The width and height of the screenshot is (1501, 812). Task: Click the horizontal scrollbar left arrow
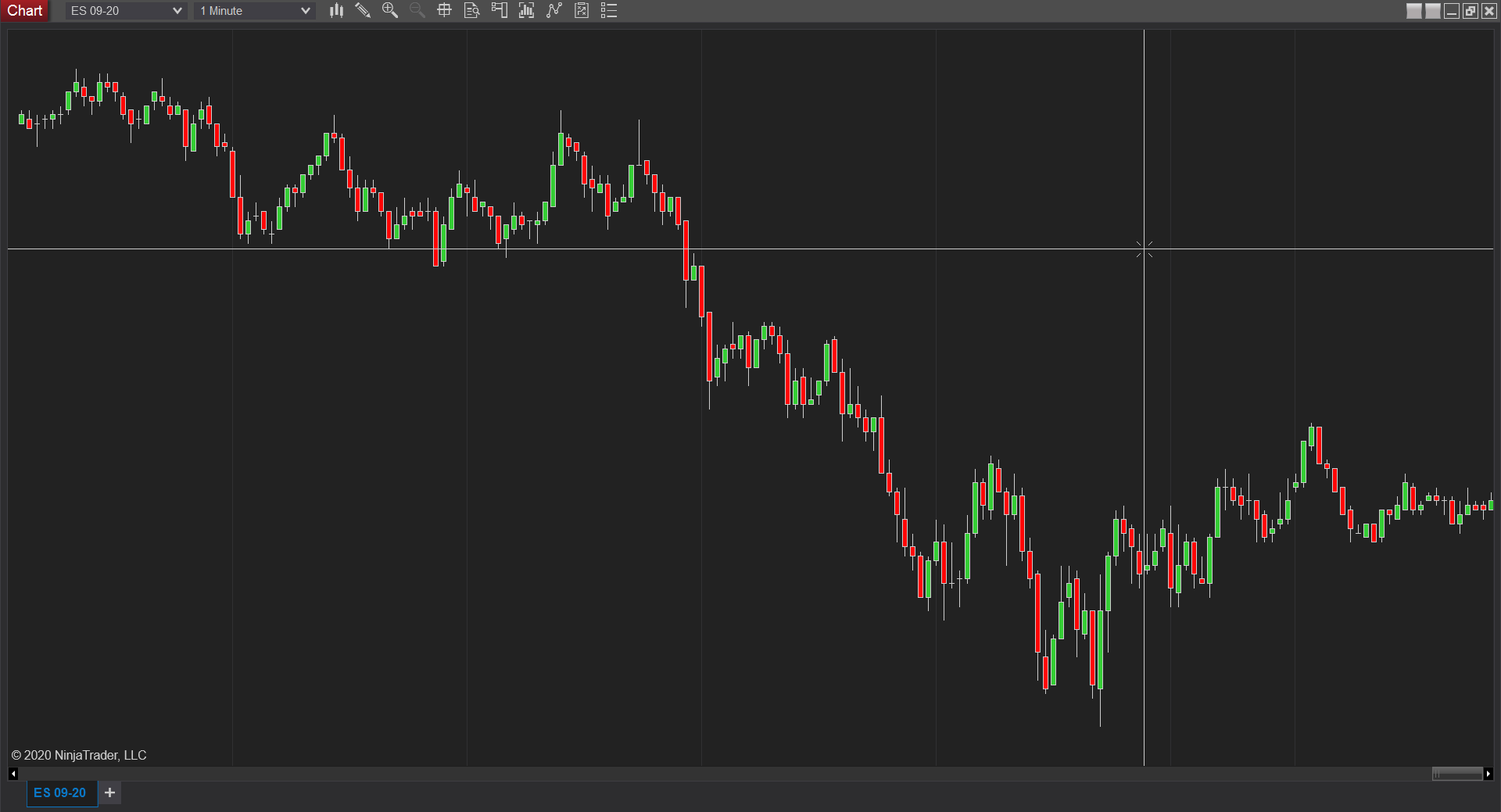13,774
